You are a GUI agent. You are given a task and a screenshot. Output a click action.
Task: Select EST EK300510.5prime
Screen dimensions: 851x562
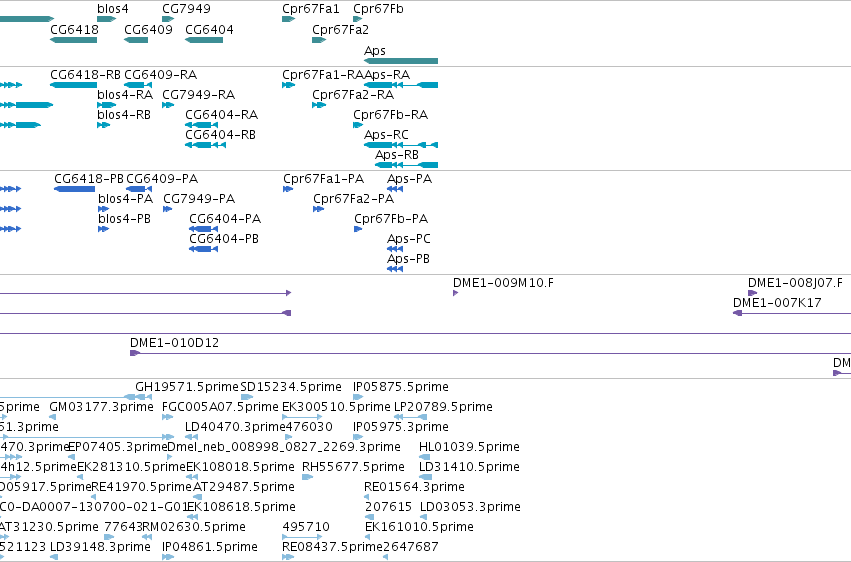point(336,407)
